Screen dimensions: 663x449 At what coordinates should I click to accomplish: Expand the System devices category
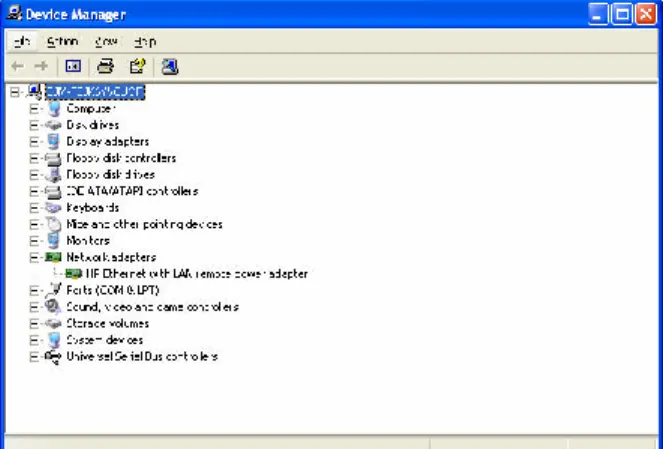pos(34,340)
